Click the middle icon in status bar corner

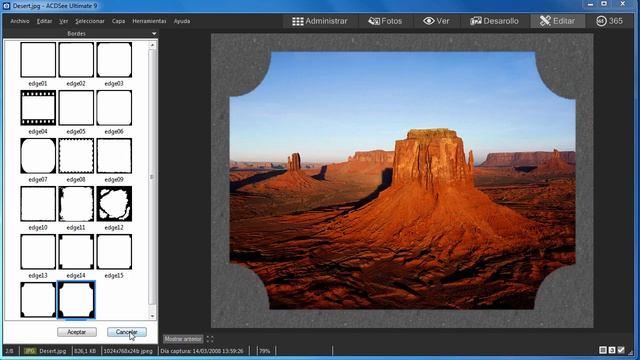point(612,350)
